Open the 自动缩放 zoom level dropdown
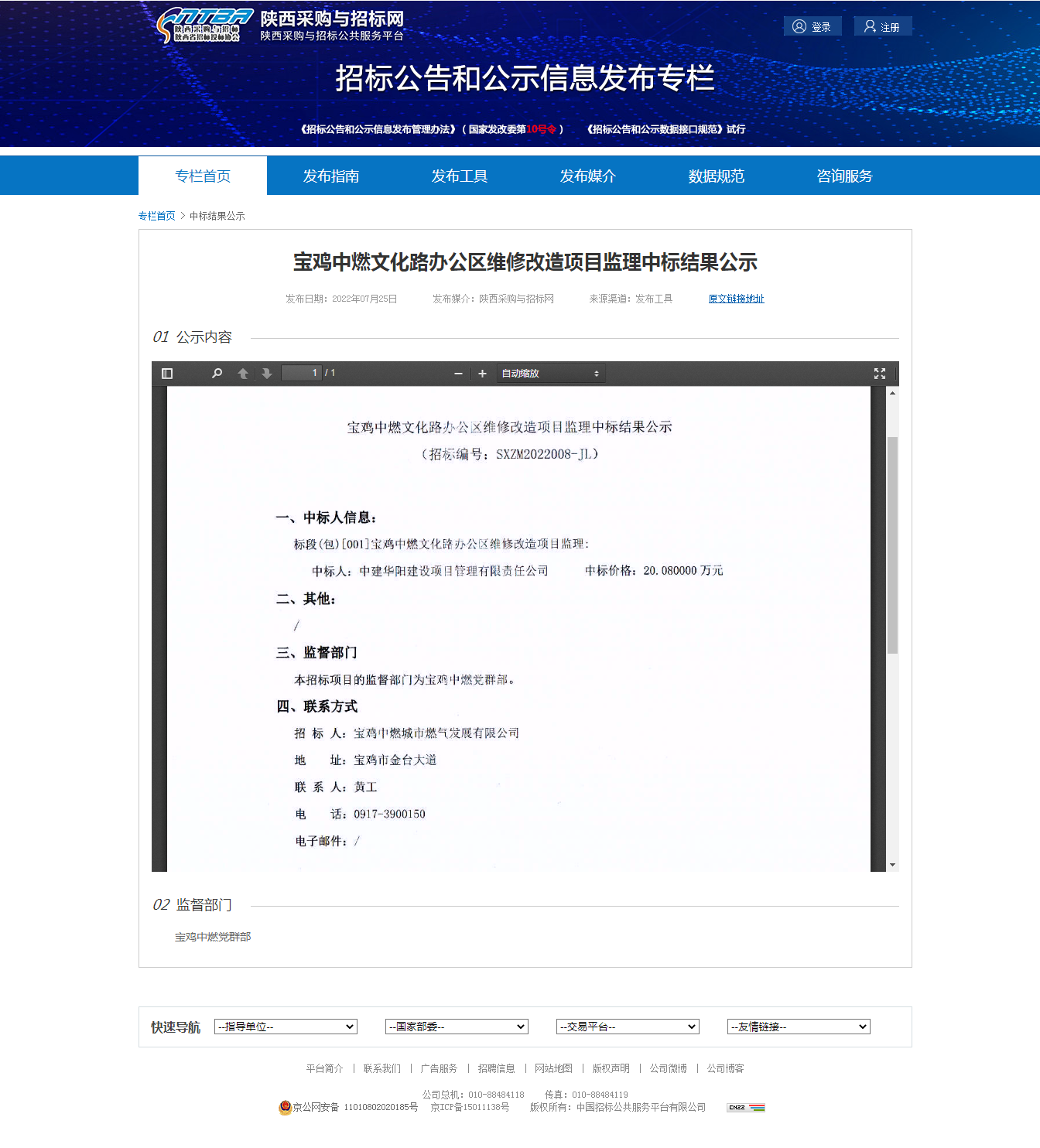The image size is (1040, 1148). tap(551, 374)
